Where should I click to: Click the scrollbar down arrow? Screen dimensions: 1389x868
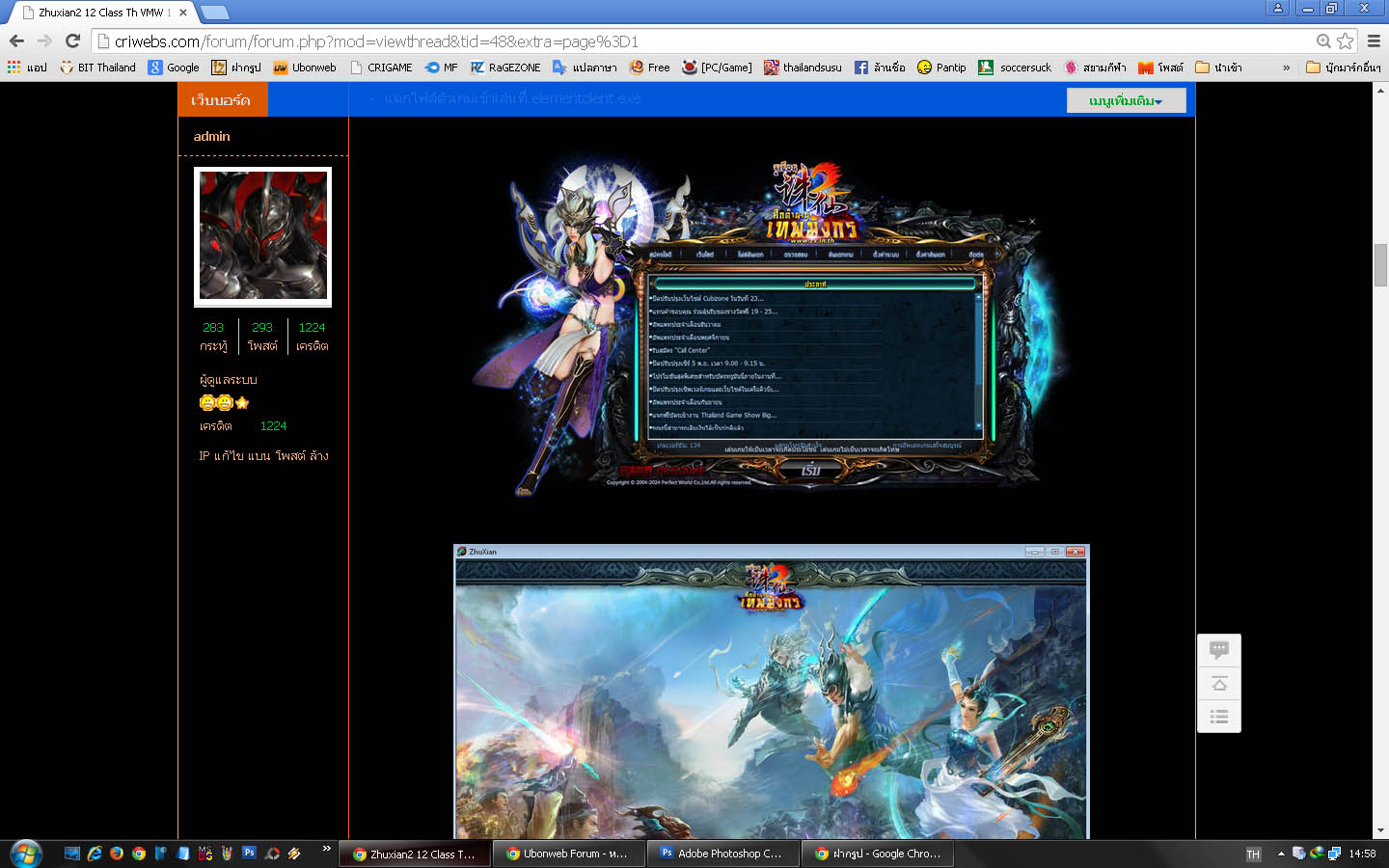coord(1380,830)
